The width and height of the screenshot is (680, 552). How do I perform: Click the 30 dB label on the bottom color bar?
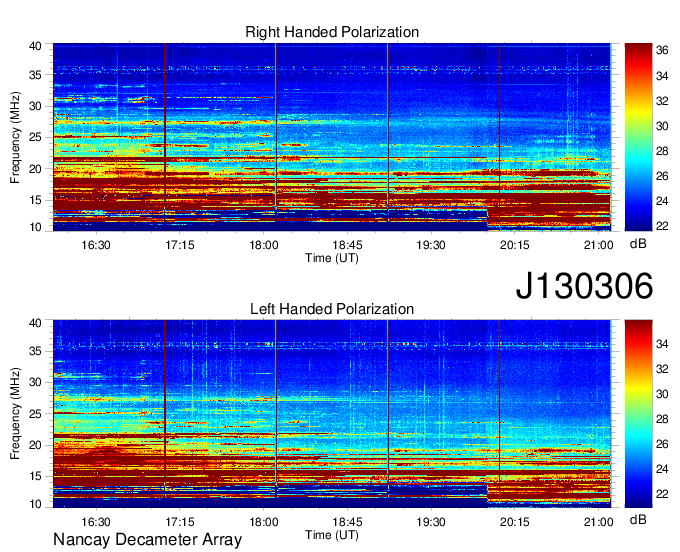click(662, 394)
